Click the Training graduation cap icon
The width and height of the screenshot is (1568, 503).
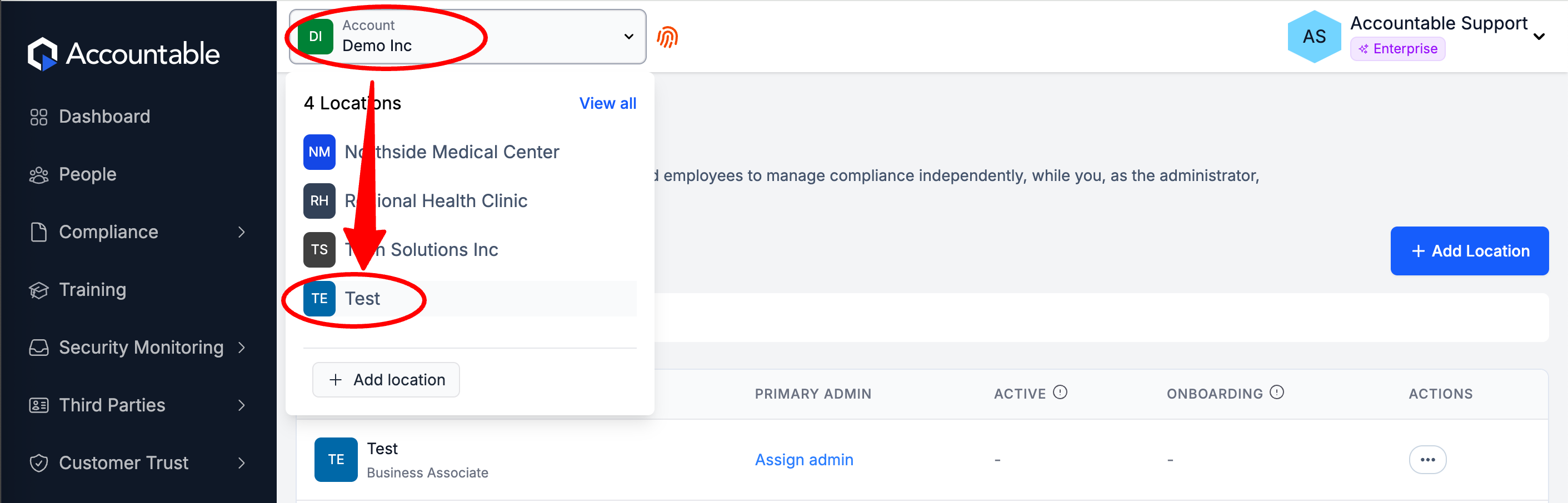coord(38,290)
